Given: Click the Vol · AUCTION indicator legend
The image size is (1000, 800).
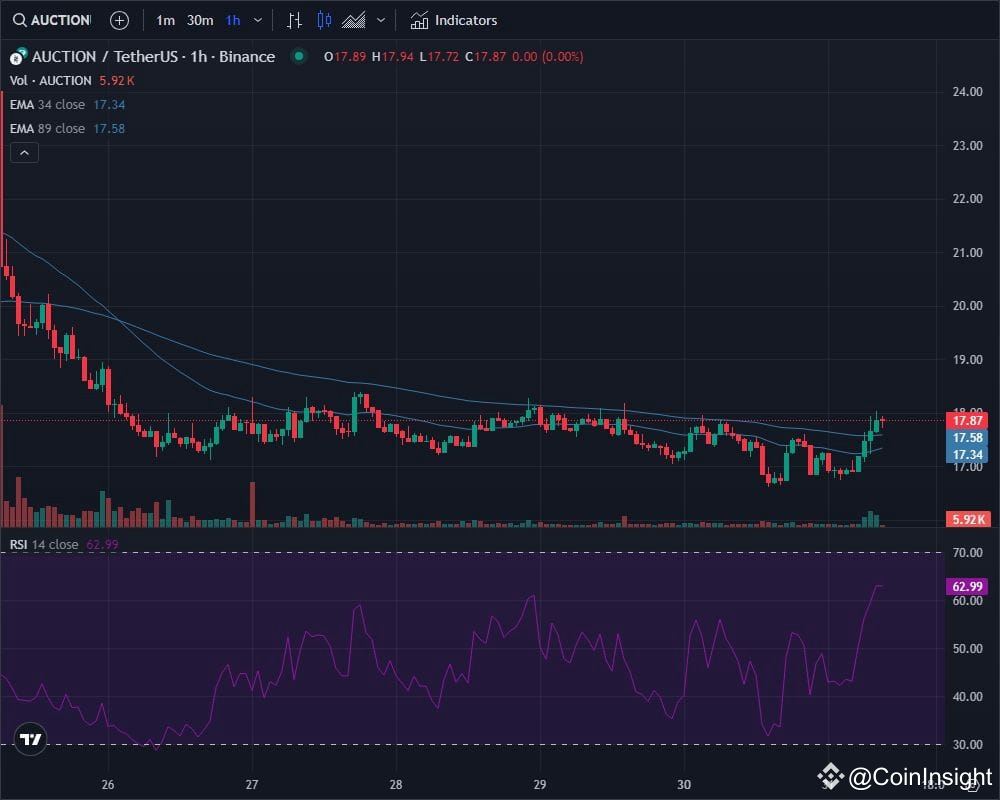Looking at the screenshot, I should pos(72,81).
